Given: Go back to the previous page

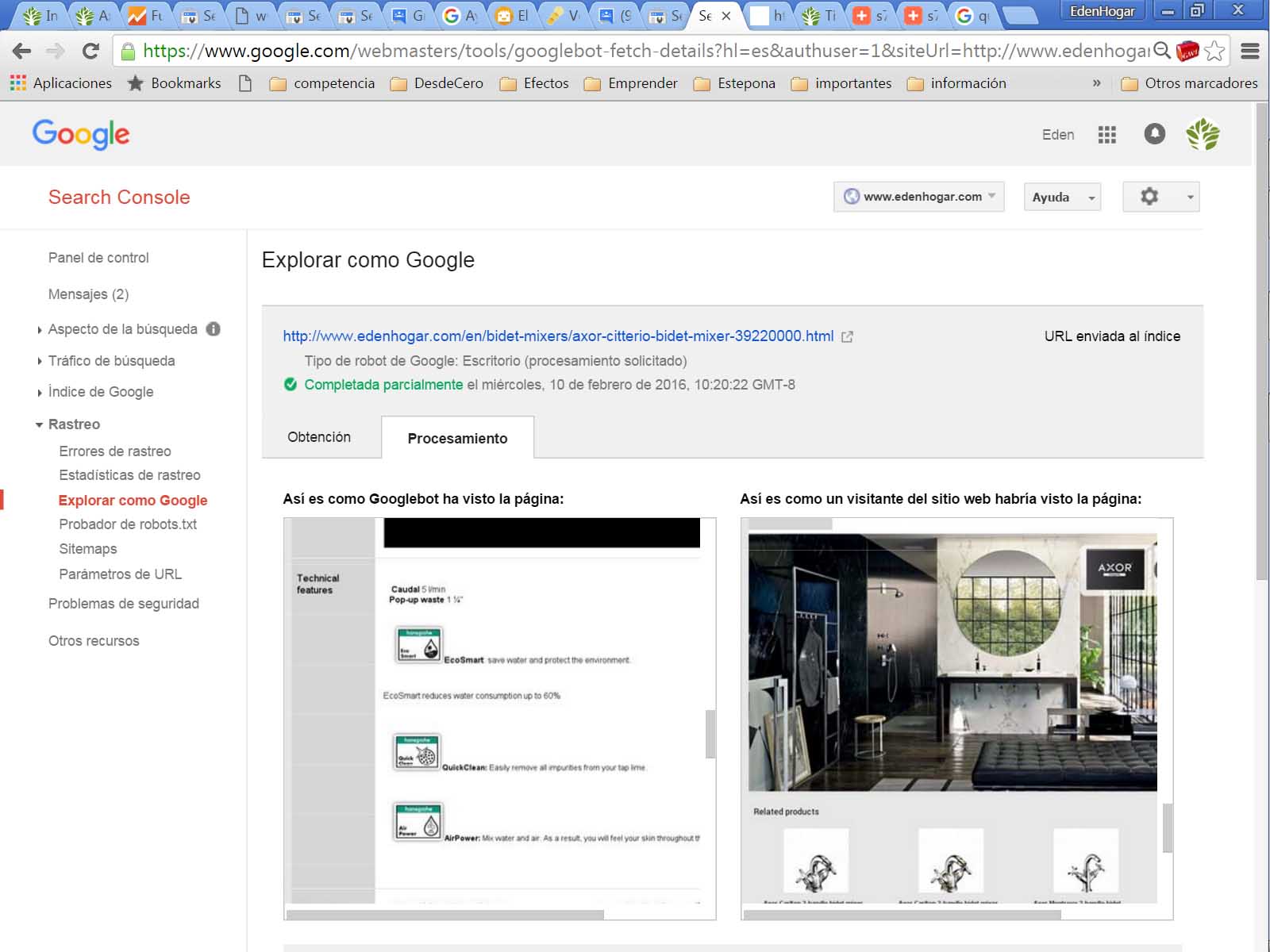Looking at the screenshot, I should 22,52.
